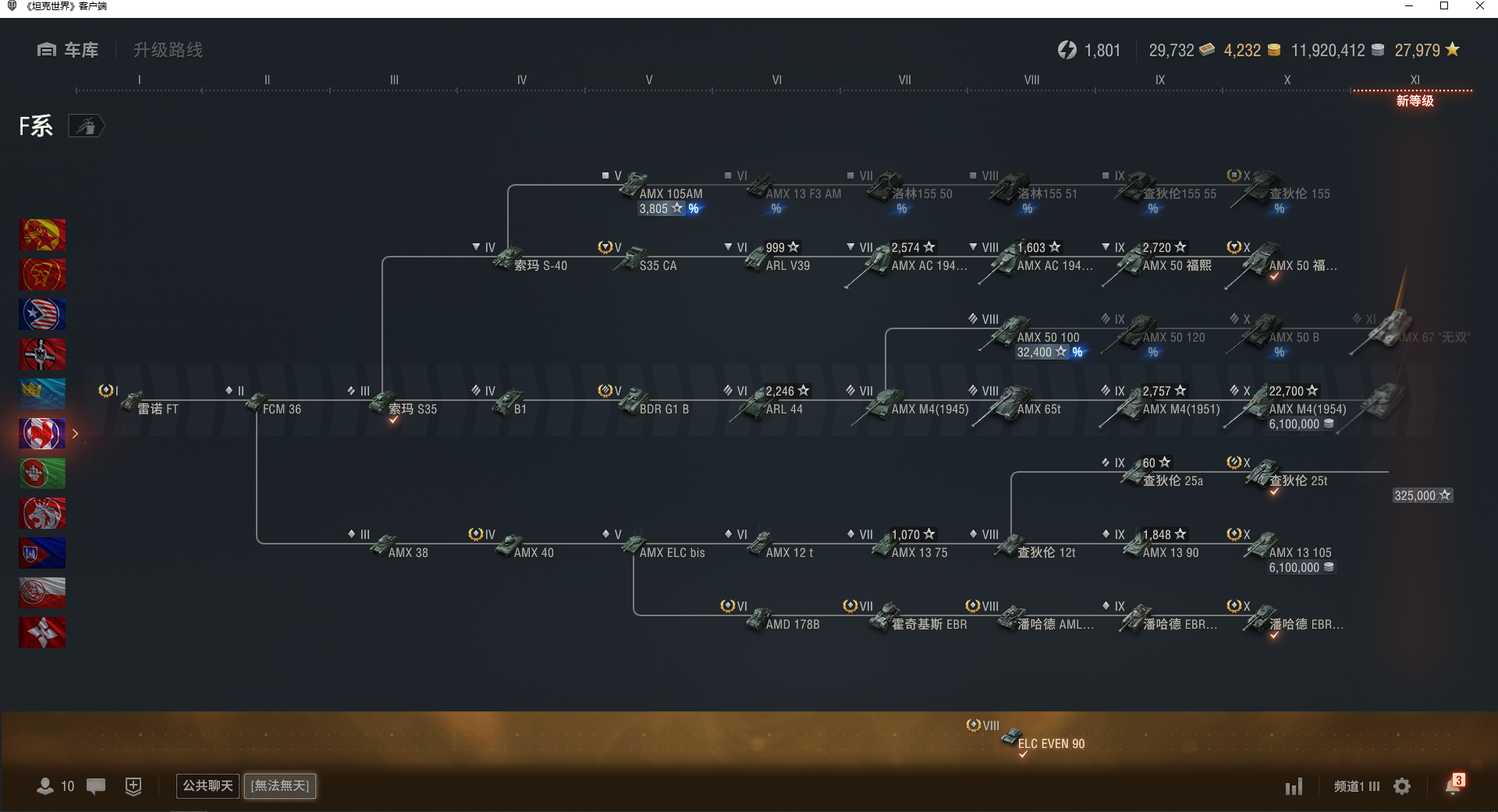Select the Polish nation flag

[x=42, y=593]
